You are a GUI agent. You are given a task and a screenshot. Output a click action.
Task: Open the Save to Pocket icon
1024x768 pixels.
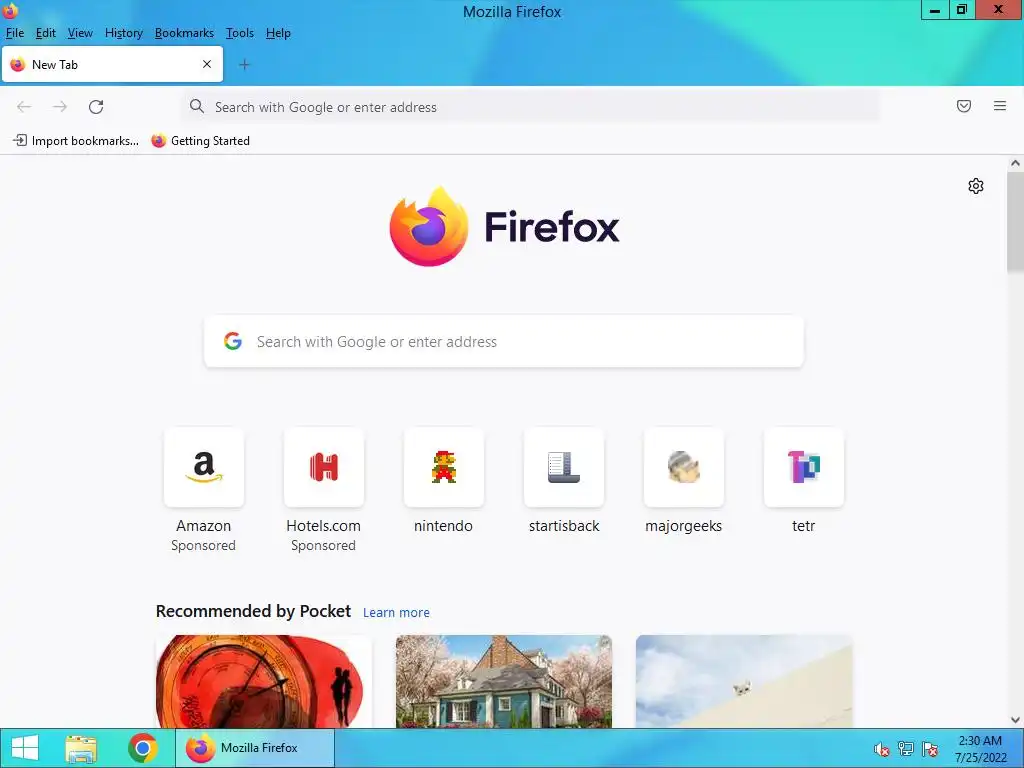964,106
